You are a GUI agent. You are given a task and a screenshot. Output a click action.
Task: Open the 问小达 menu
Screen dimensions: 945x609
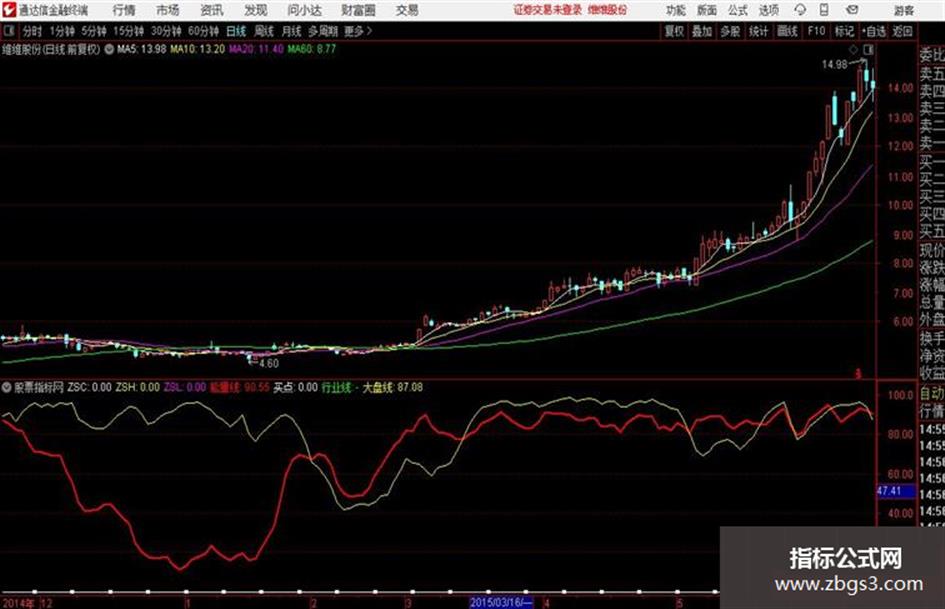pyautogui.click(x=304, y=10)
